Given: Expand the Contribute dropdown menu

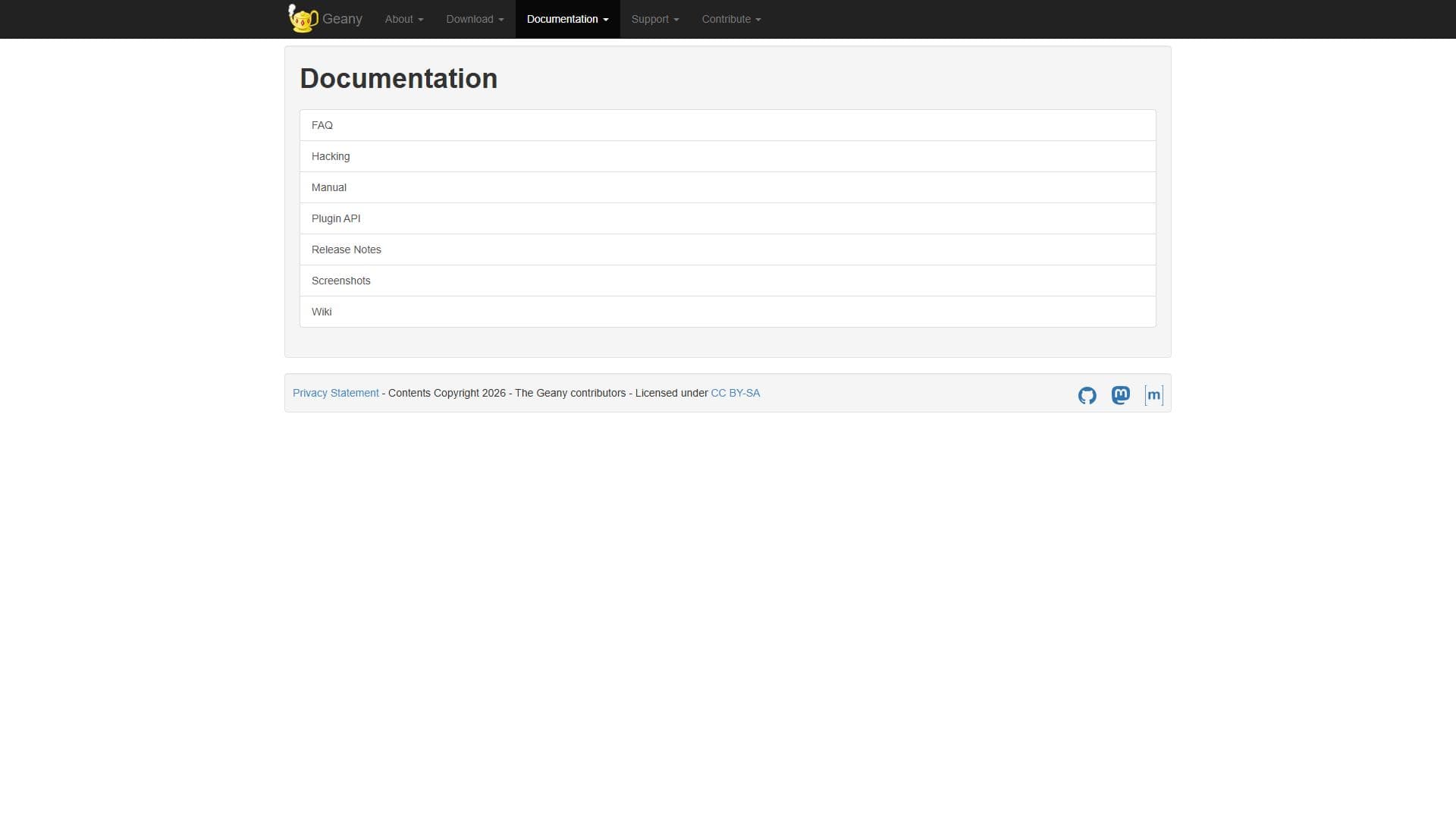Looking at the screenshot, I should tap(731, 19).
